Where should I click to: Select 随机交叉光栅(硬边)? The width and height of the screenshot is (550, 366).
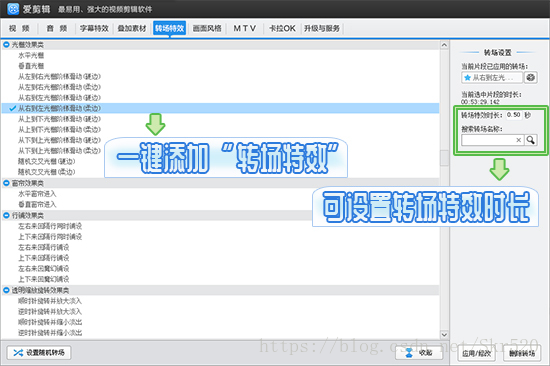click(47, 161)
